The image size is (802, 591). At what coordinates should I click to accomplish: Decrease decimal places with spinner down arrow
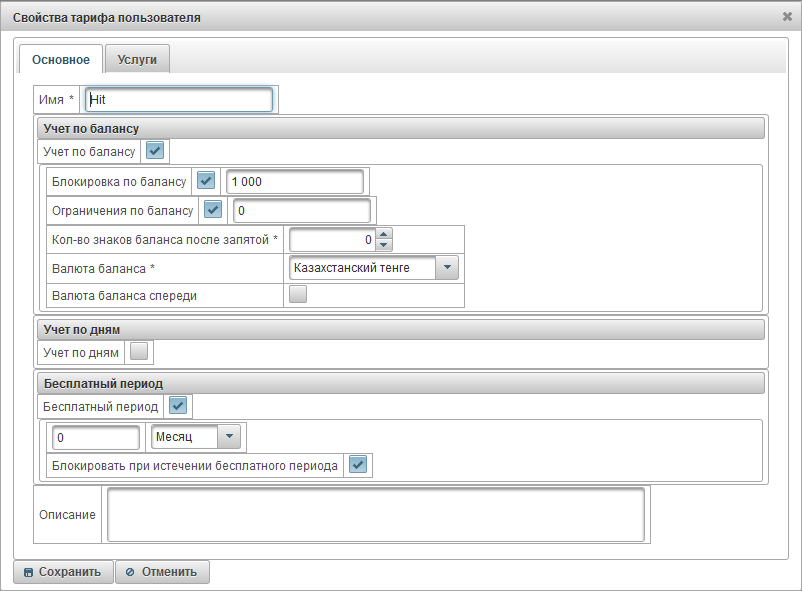[x=384, y=245]
